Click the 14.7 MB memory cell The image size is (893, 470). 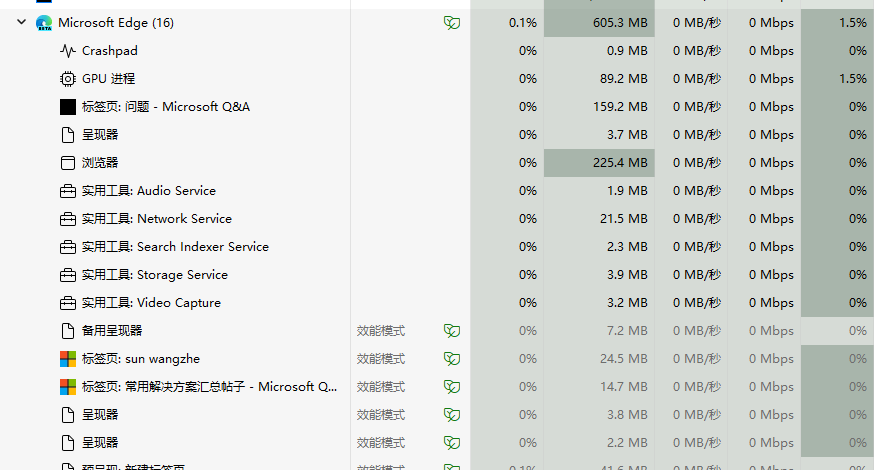pos(599,387)
